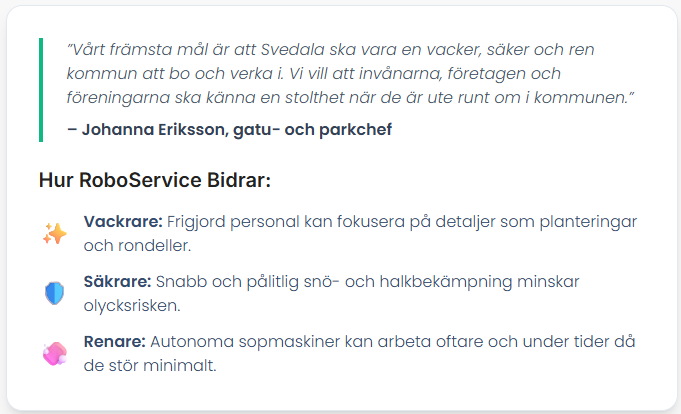The height and width of the screenshot is (414, 681).
Task: Click the sparkles icon beside Vackrare
Action: (55, 234)
